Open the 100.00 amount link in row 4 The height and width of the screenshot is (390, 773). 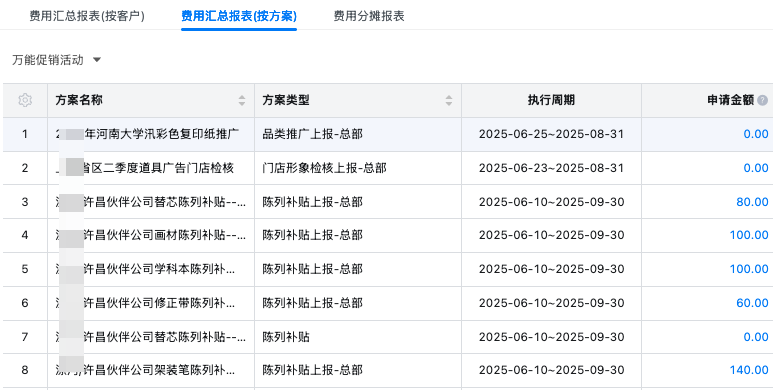[749, 235]
